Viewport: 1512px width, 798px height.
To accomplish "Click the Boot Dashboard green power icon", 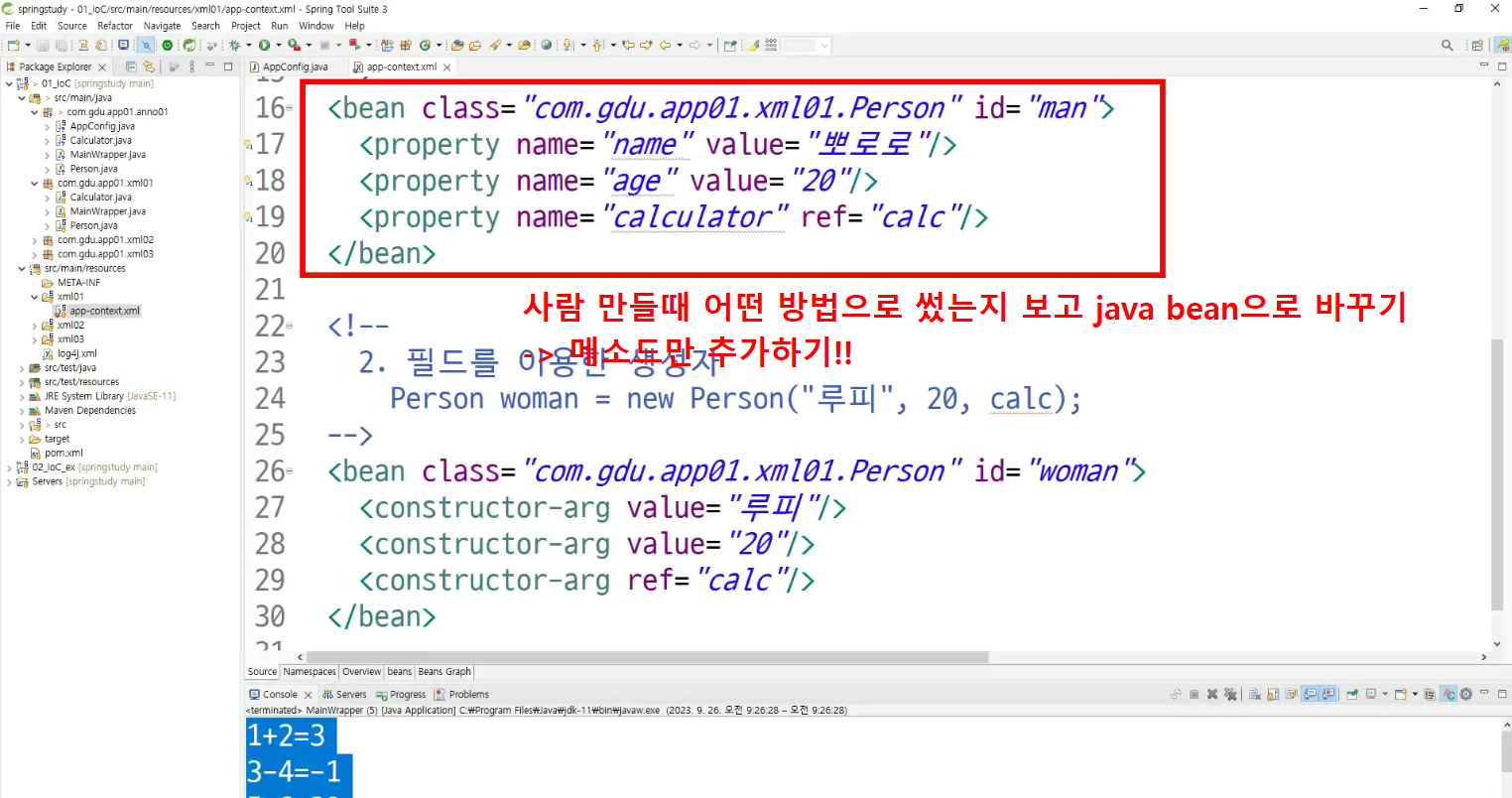I will coord(168,45).
